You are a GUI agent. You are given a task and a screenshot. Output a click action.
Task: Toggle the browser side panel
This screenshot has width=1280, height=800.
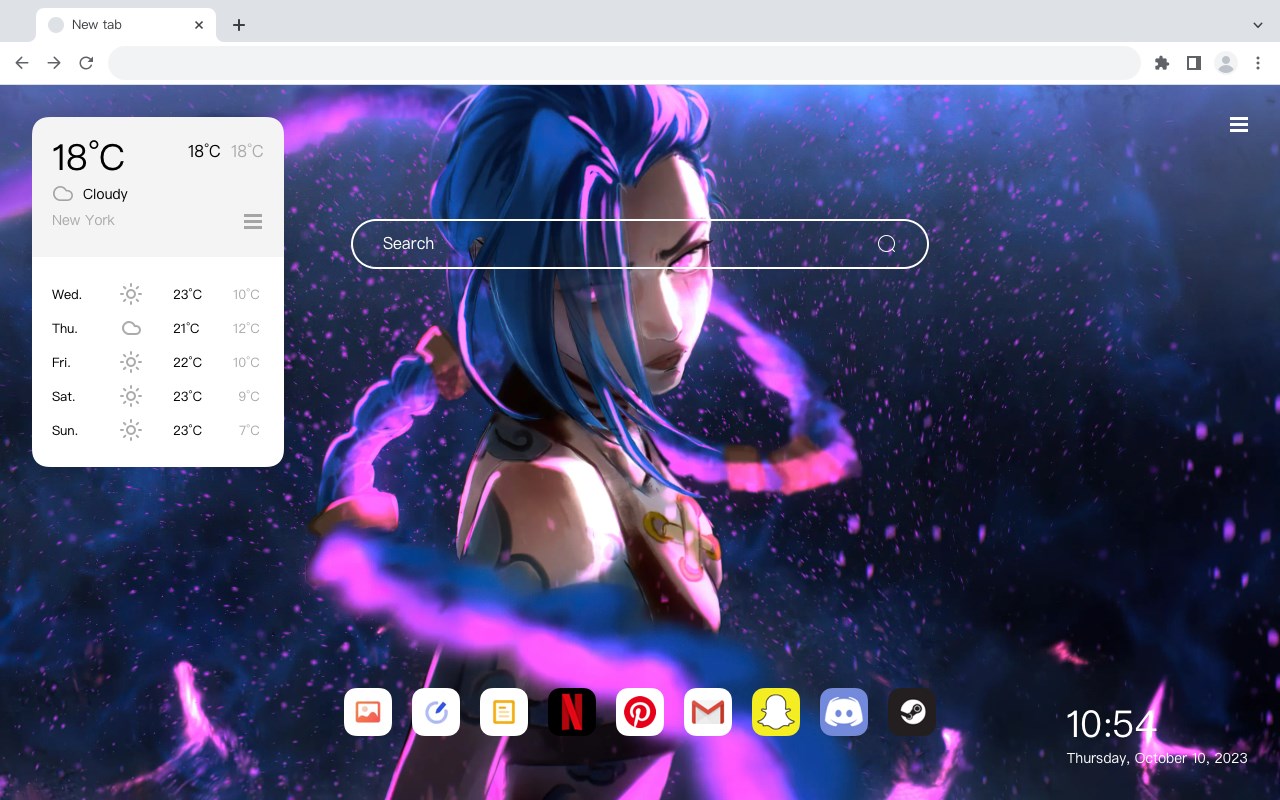coord(1193,63)
